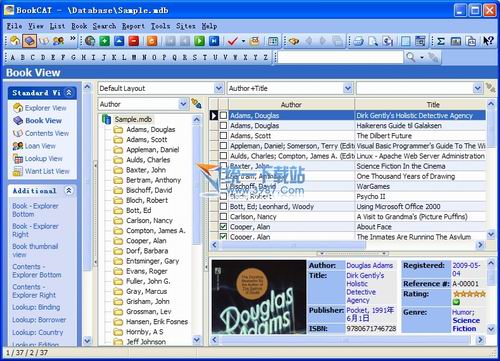
Task: Filter by letter Z in alphabet bar
Action: 266,57
